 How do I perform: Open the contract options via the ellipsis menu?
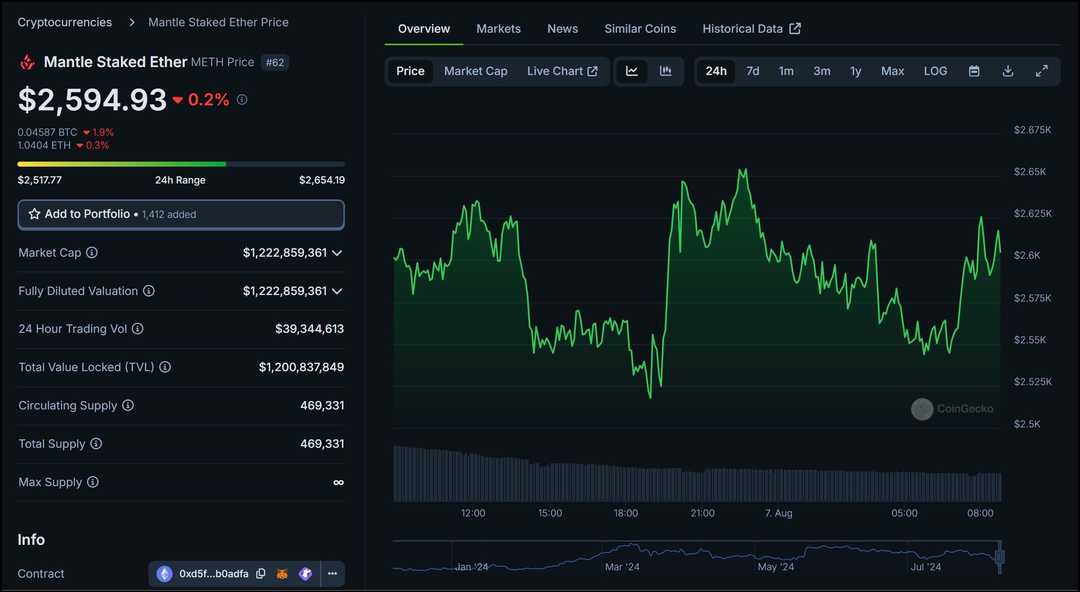pyautogui.click(x=332, y=573)
